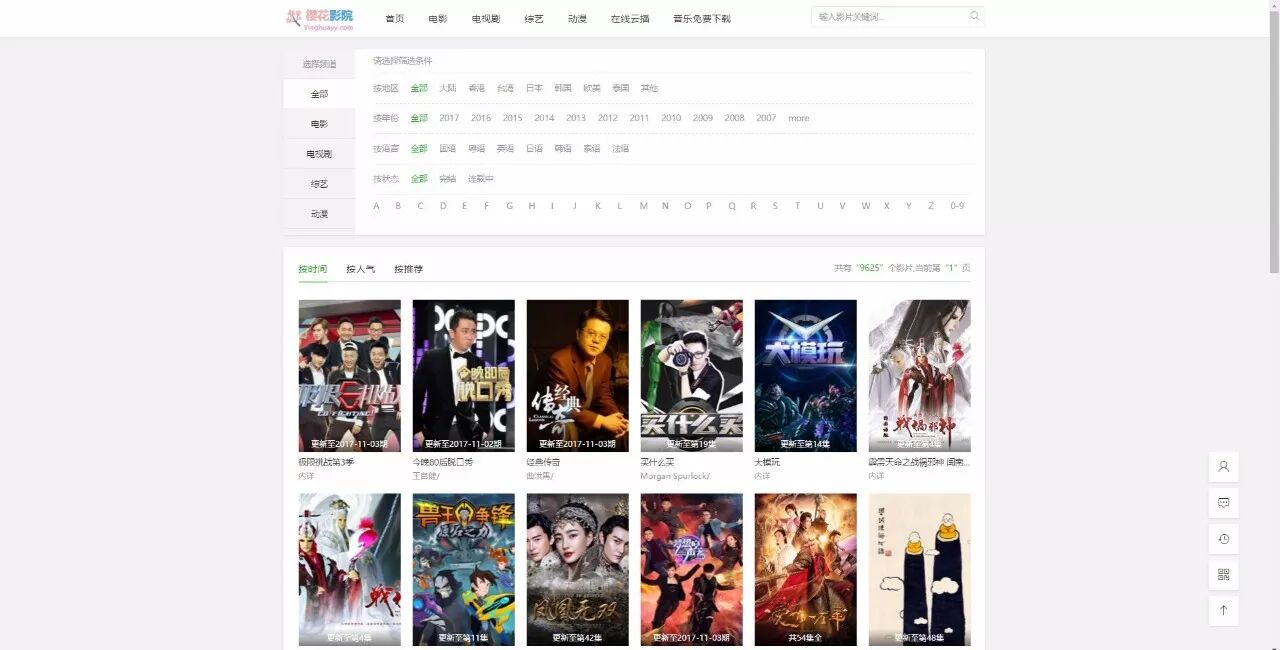Image resolution: width=1280 pixels, height=650 pixels.
Task: Choose 全部 in the 按年份 row
Action: click(419, 118)
